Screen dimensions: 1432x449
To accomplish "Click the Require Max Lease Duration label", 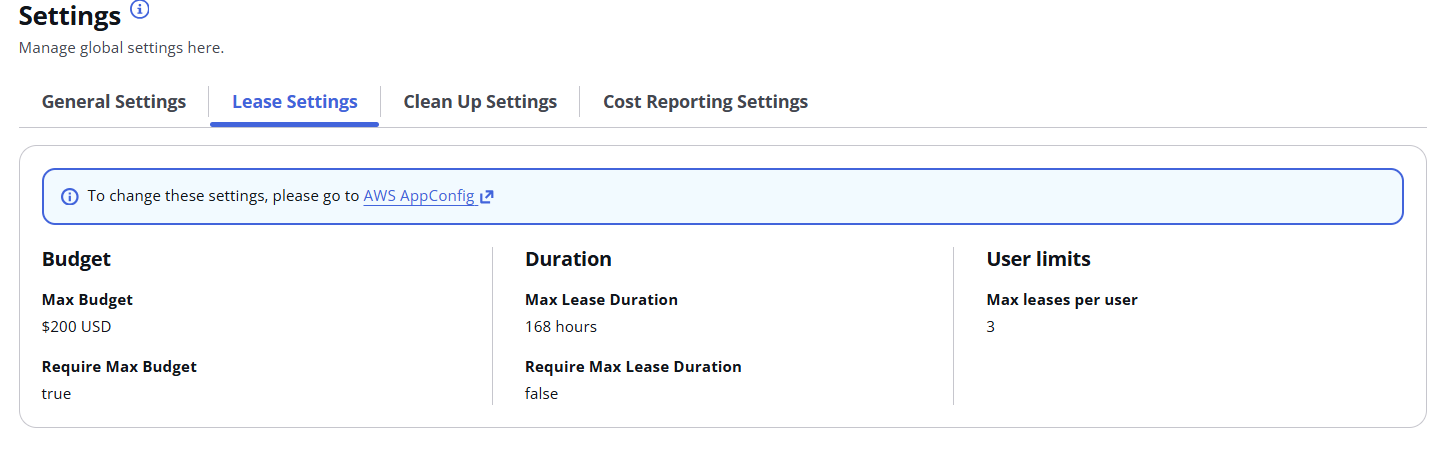I will [633, 367].
